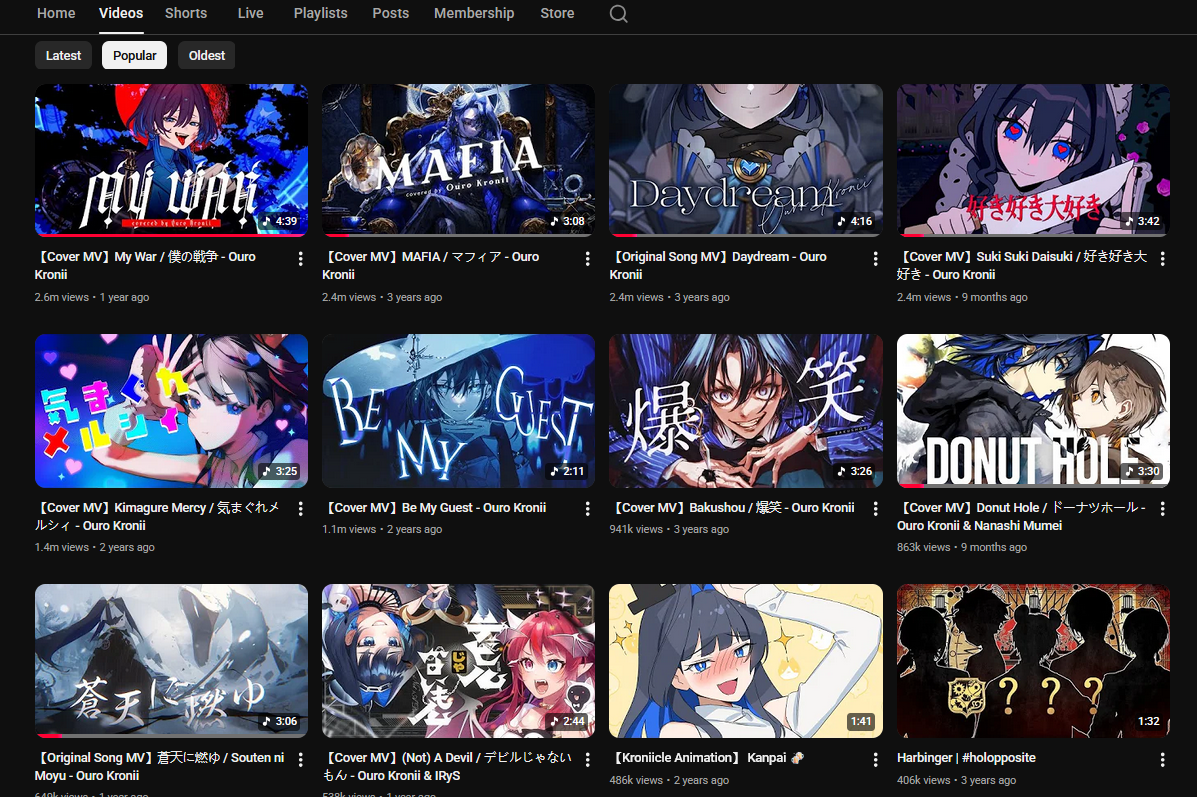The image size is (1197, 797).
Task: Open the MAFIA cover thumbnail
Action: [458, 160]
